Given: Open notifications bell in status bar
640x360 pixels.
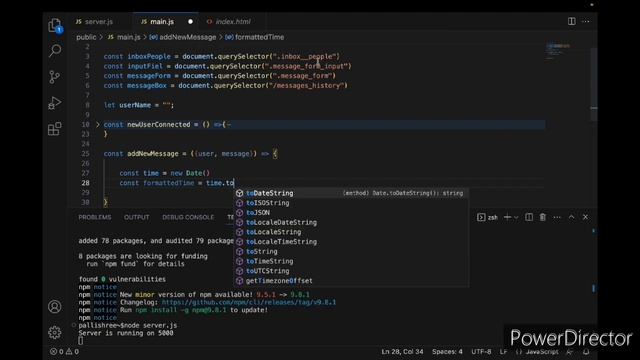Looking at the screenshot, I should click(x=586, y=351).
